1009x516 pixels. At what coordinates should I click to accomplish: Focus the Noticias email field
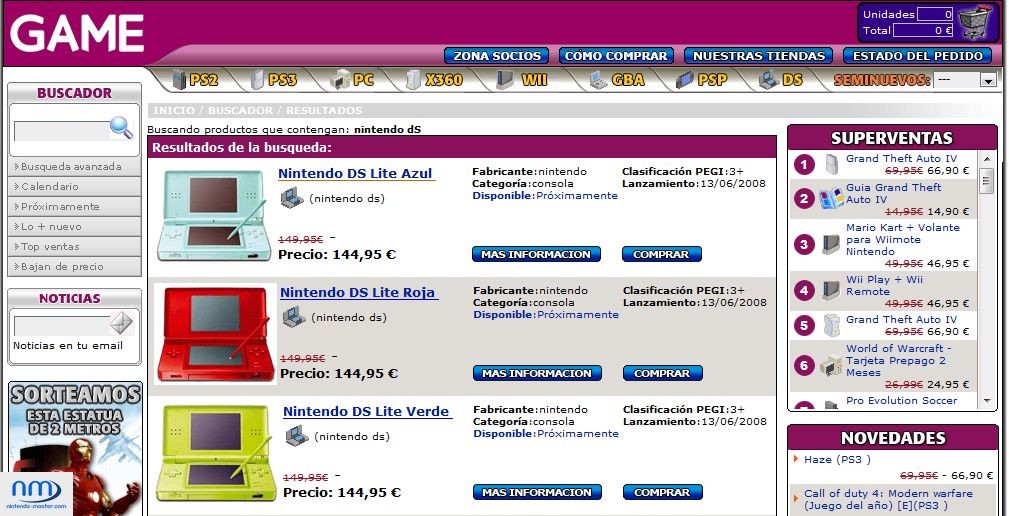[62, 326]
